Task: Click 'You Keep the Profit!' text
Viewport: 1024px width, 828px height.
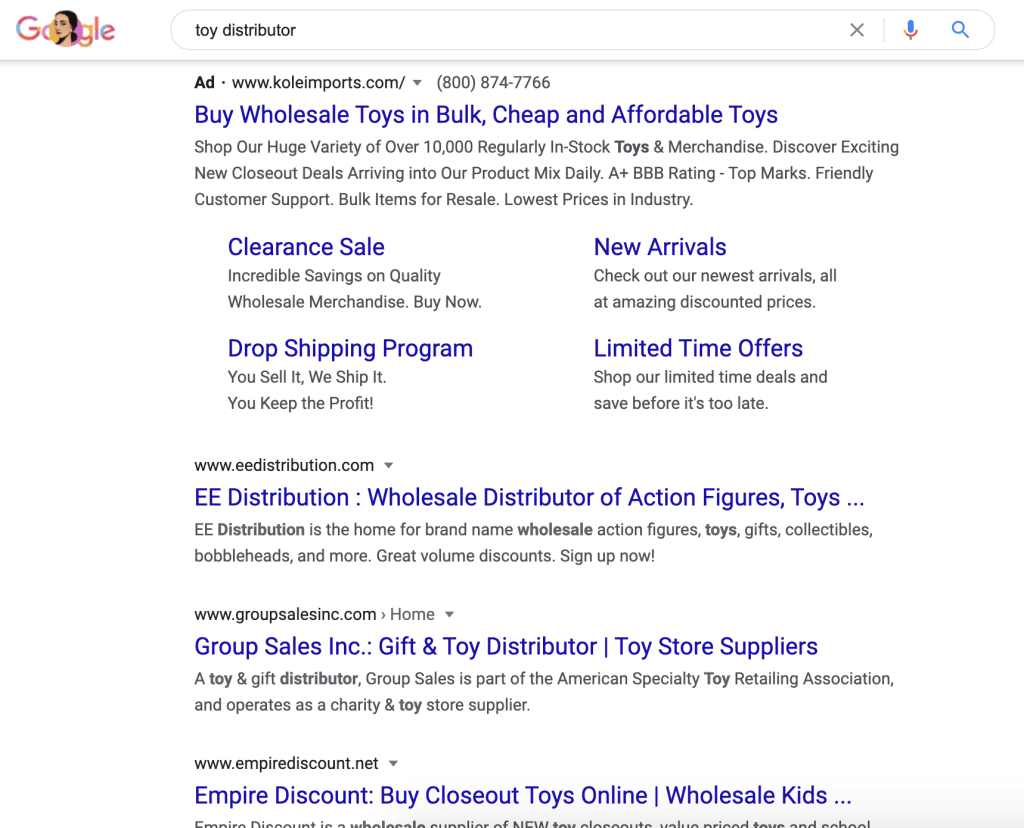Action: pos(300,404)
